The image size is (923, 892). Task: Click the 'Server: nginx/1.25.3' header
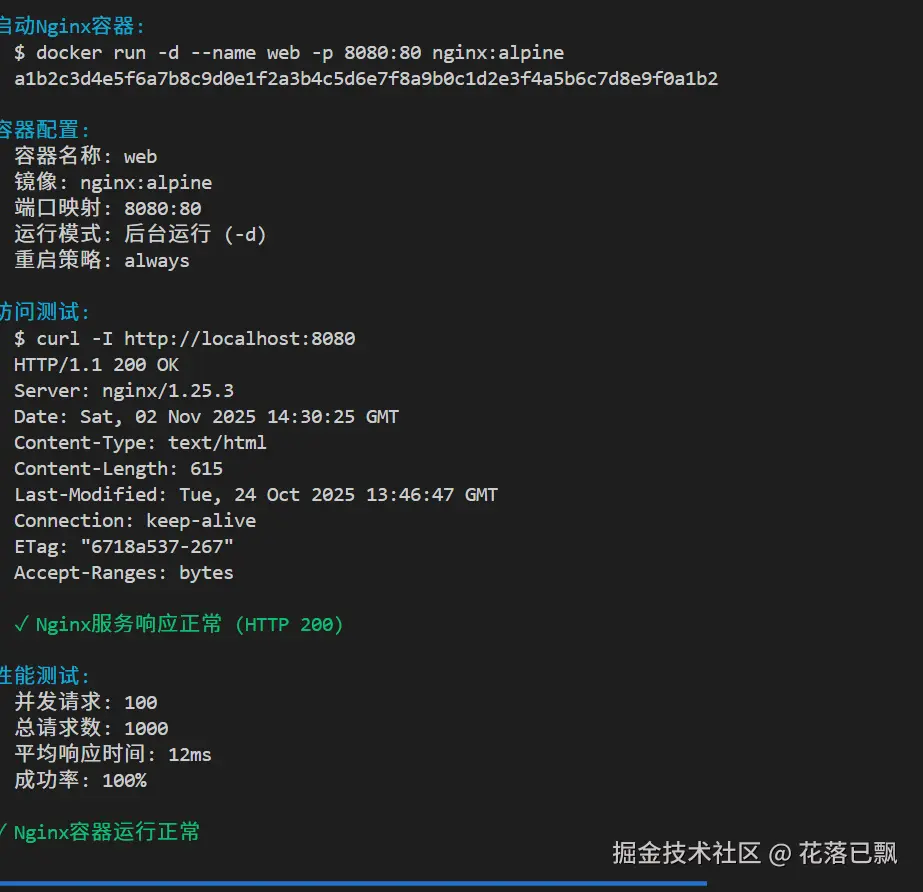(124, 390)
